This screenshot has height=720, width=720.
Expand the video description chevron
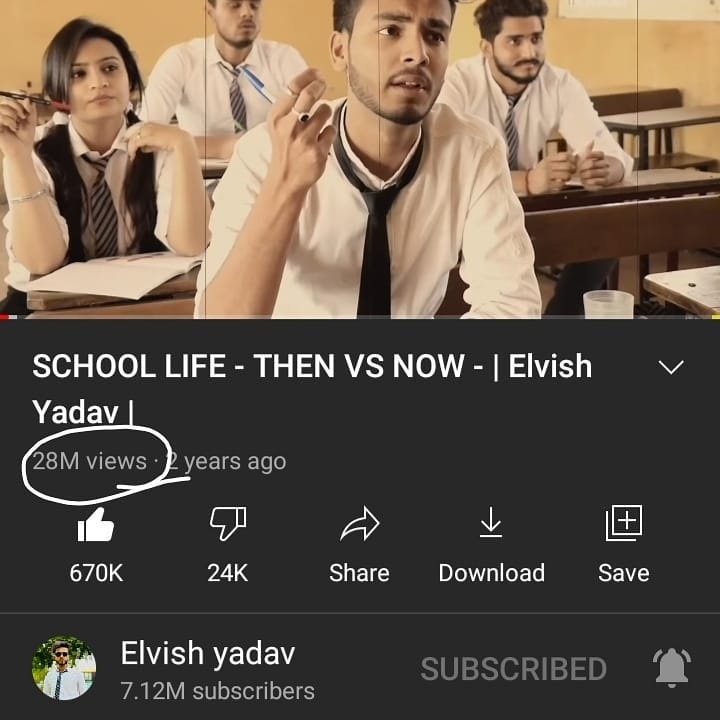point(671,367)
